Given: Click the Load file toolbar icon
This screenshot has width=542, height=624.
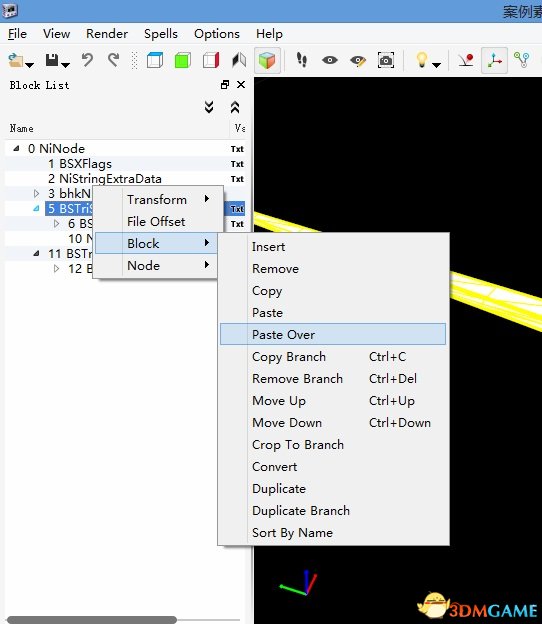Looking at the screenshot, I should coord(16,60).
